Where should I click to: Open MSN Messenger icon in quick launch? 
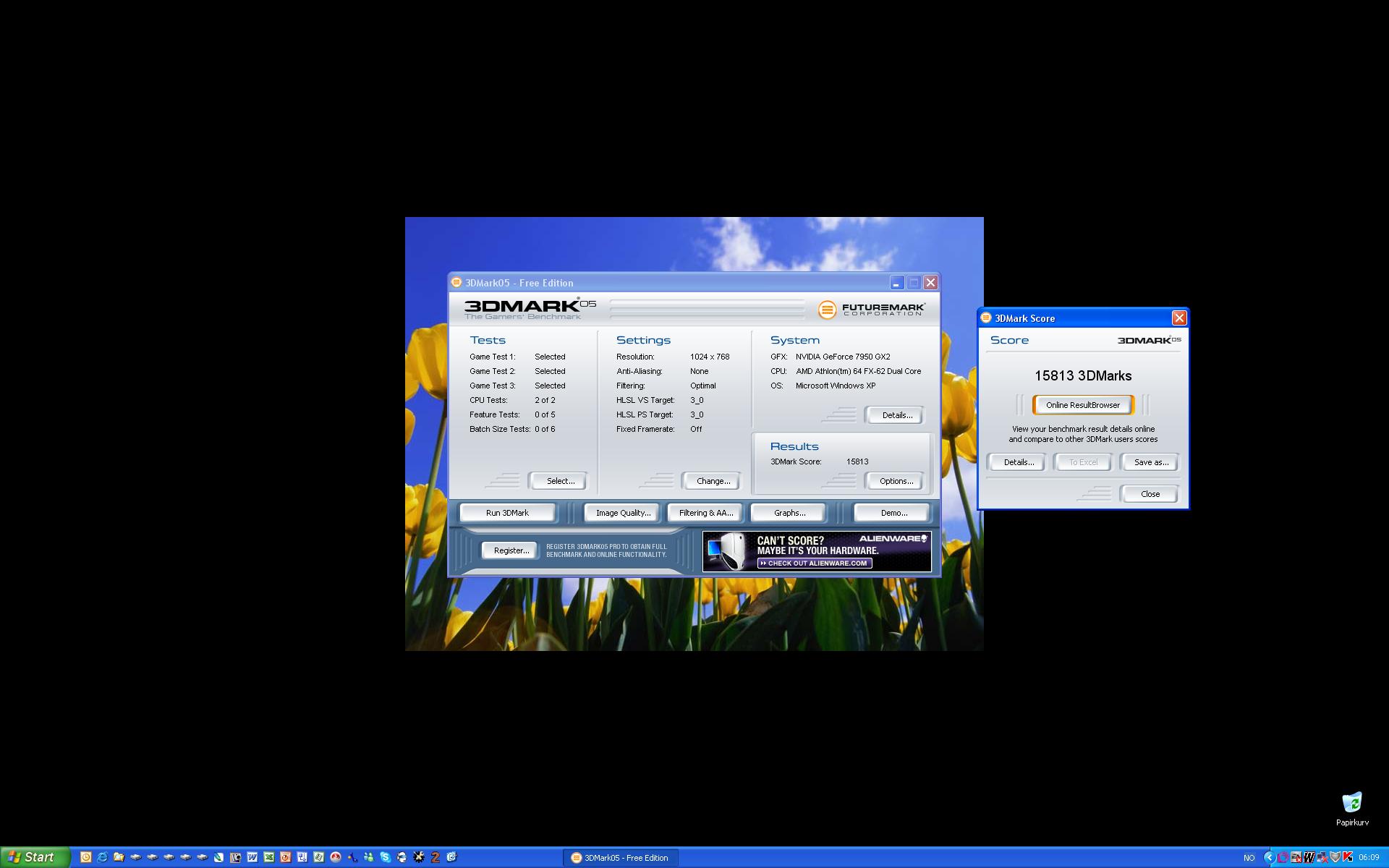pos(368,857)
